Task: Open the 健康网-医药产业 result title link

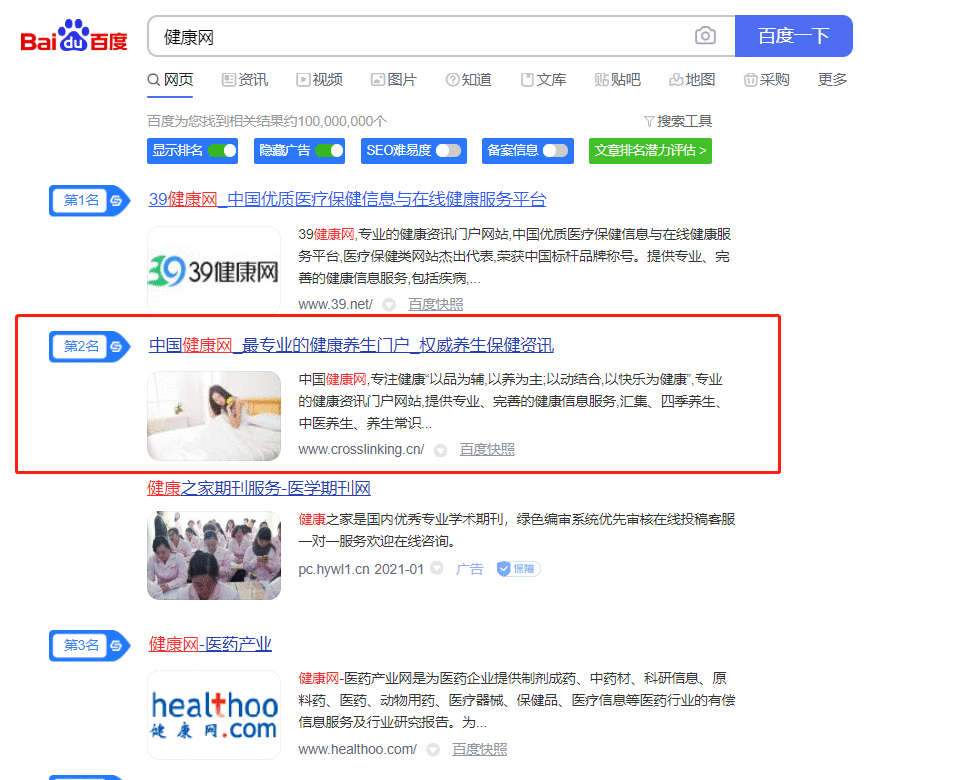Action: (x=210, y=644)
